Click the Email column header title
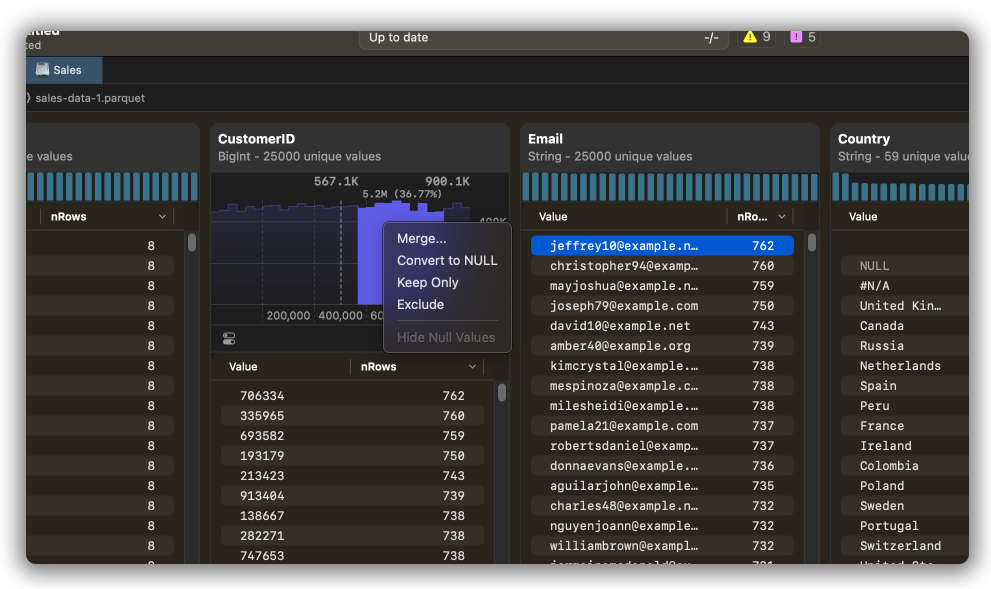The image size is (991, 589). pyautogui.click(x=545, y=139)
